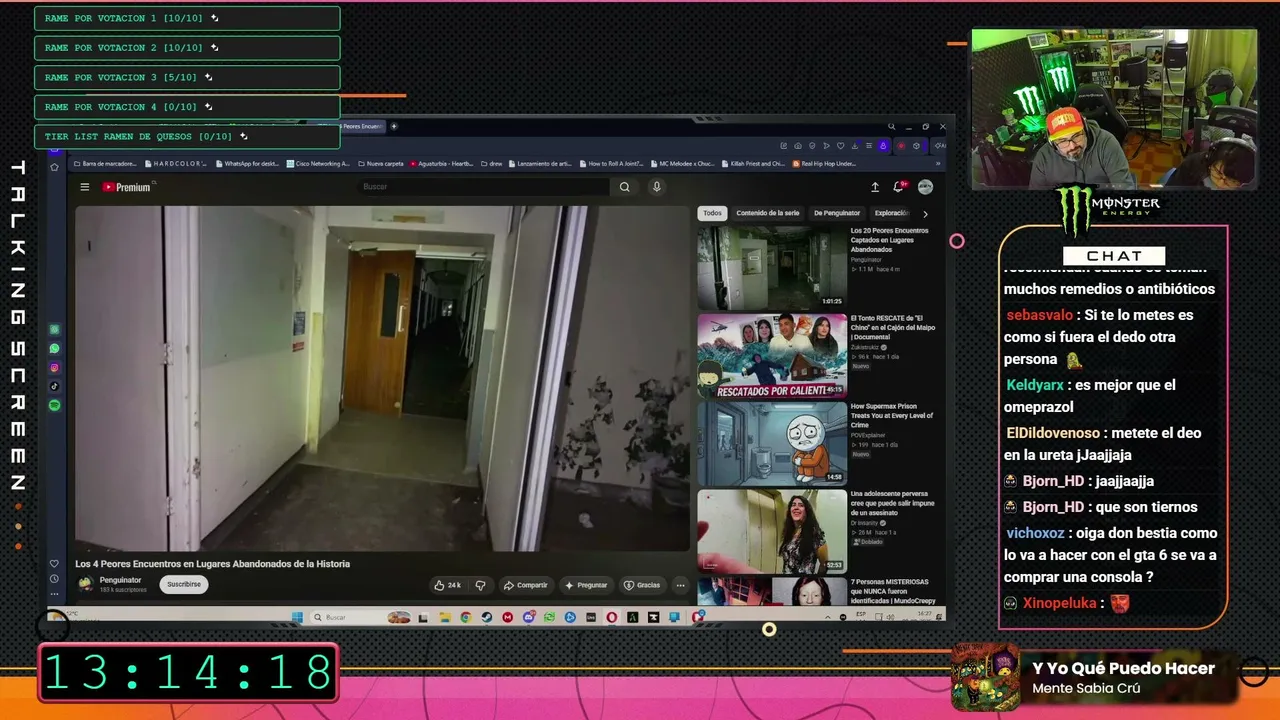
Task: Click chat username 'Keldyarx'
Action: (1036, 385)
